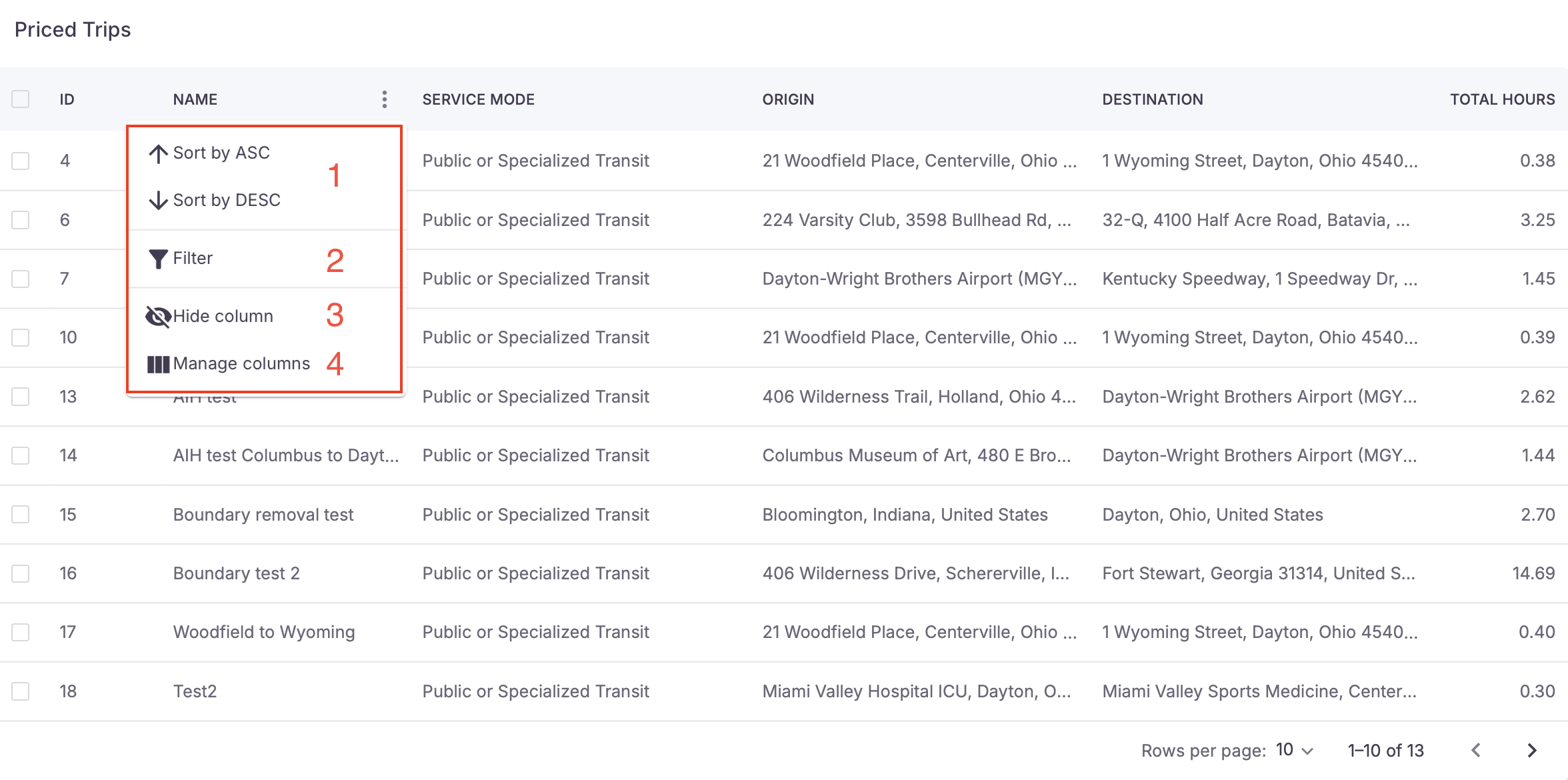Screen dimensions: 1568x780
Task: Go to next page of trips
Action: click(1532, 751)
